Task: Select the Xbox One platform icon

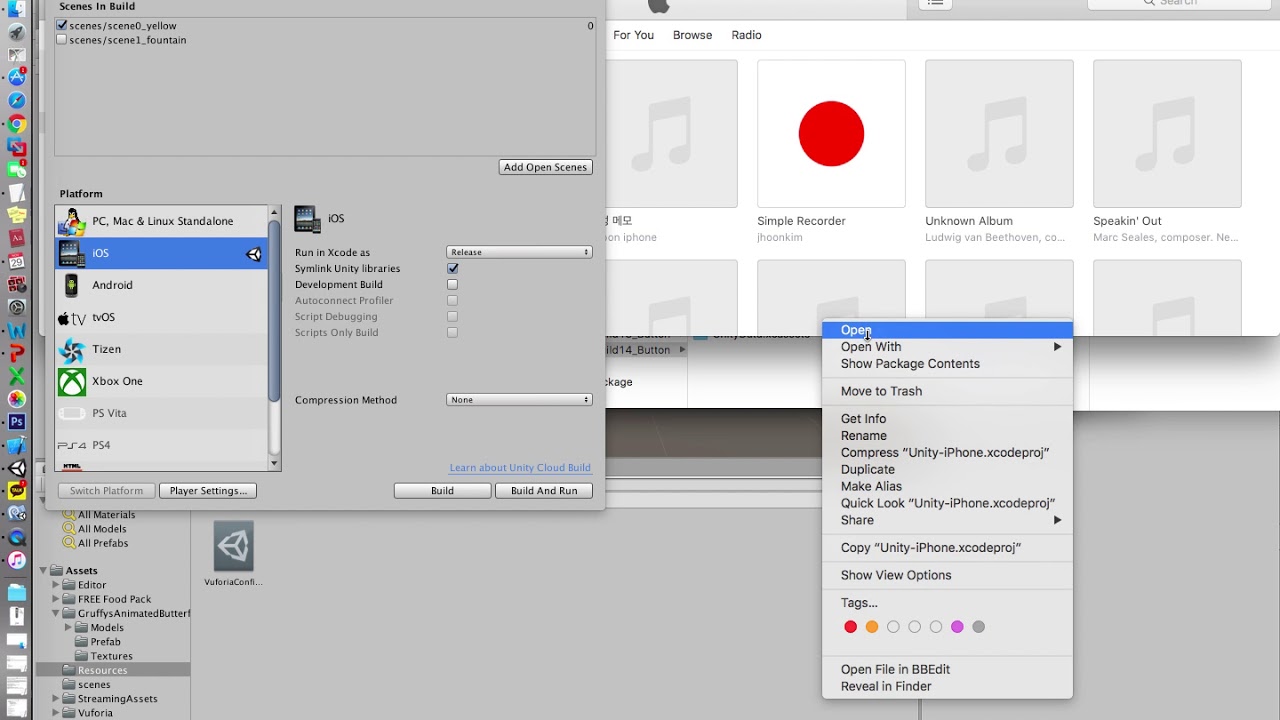Action: click(72, 381)
